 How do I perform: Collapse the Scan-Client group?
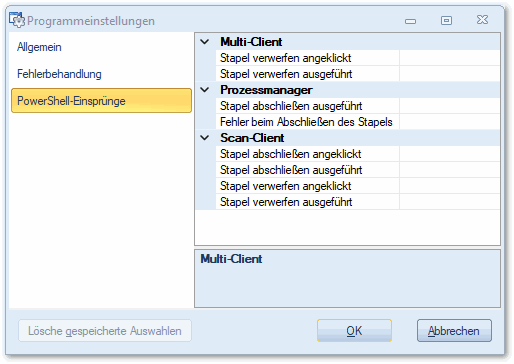[x=205, y=138]
